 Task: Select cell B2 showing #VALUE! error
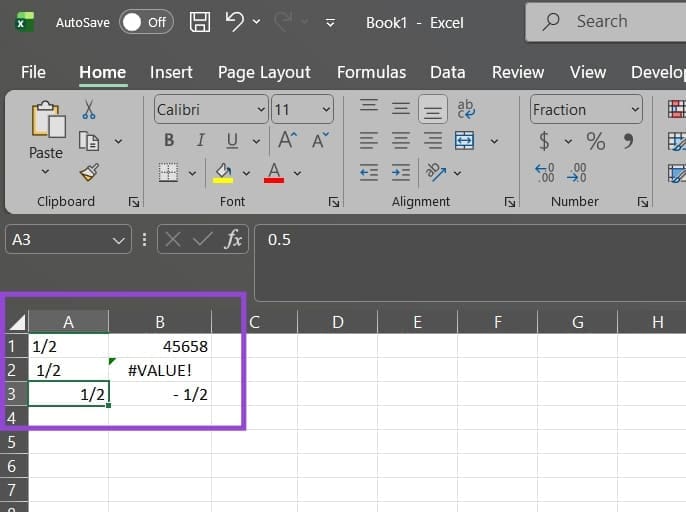point(160,370)
